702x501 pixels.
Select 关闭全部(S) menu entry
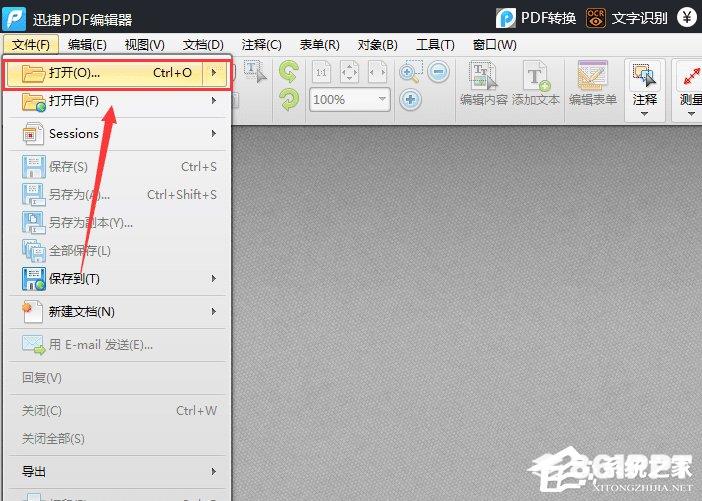click(x=53, y=439)
